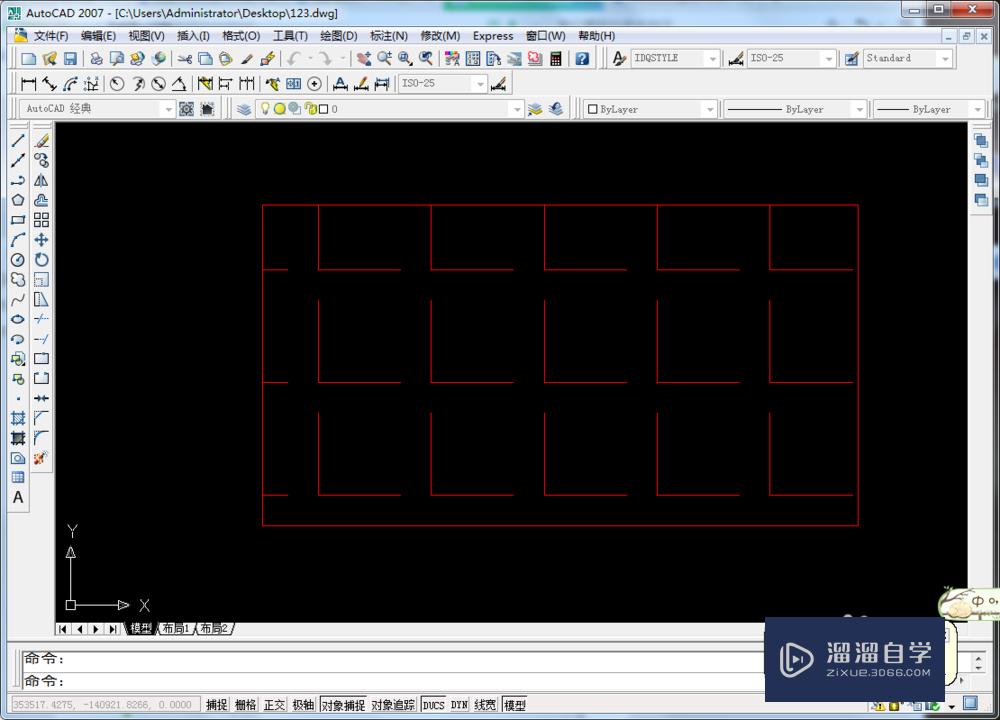The height and width of the screenshot is (720, 1000).
Task: Toggle Ortho mode (正交)
Action: pyautogui.click(x=274, y=704)
